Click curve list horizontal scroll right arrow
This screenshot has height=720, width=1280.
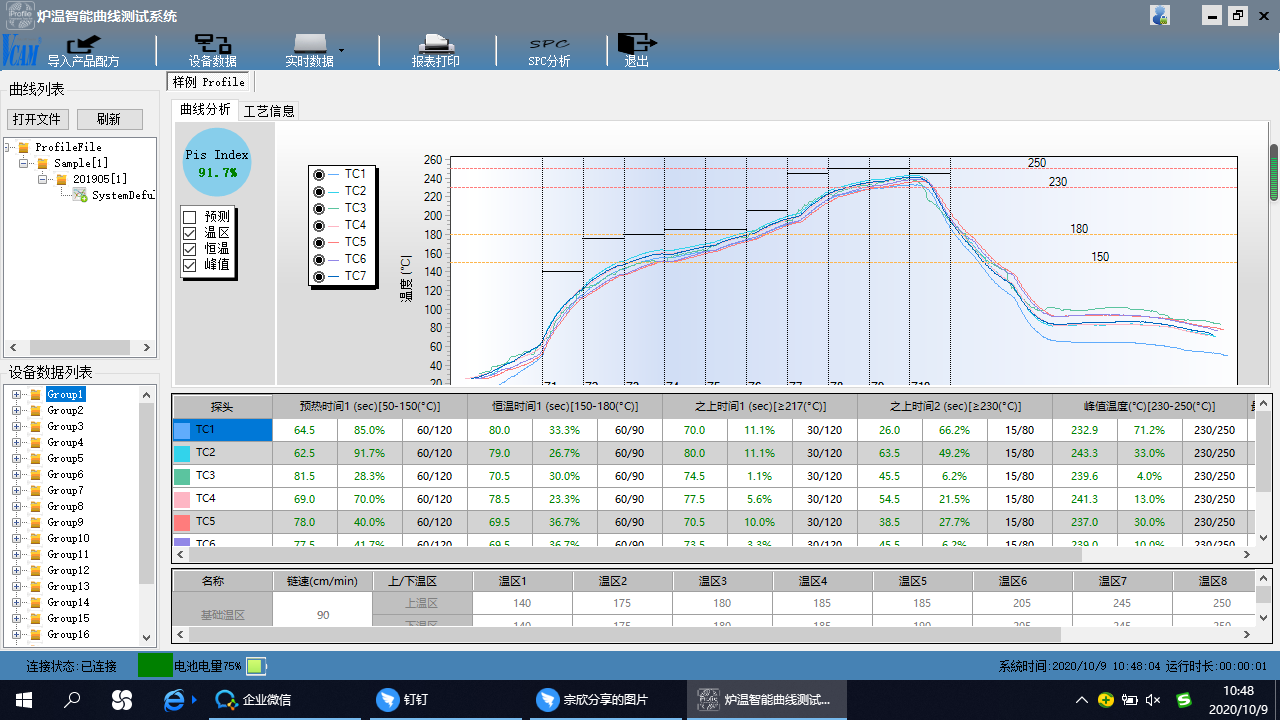(147, 348)
